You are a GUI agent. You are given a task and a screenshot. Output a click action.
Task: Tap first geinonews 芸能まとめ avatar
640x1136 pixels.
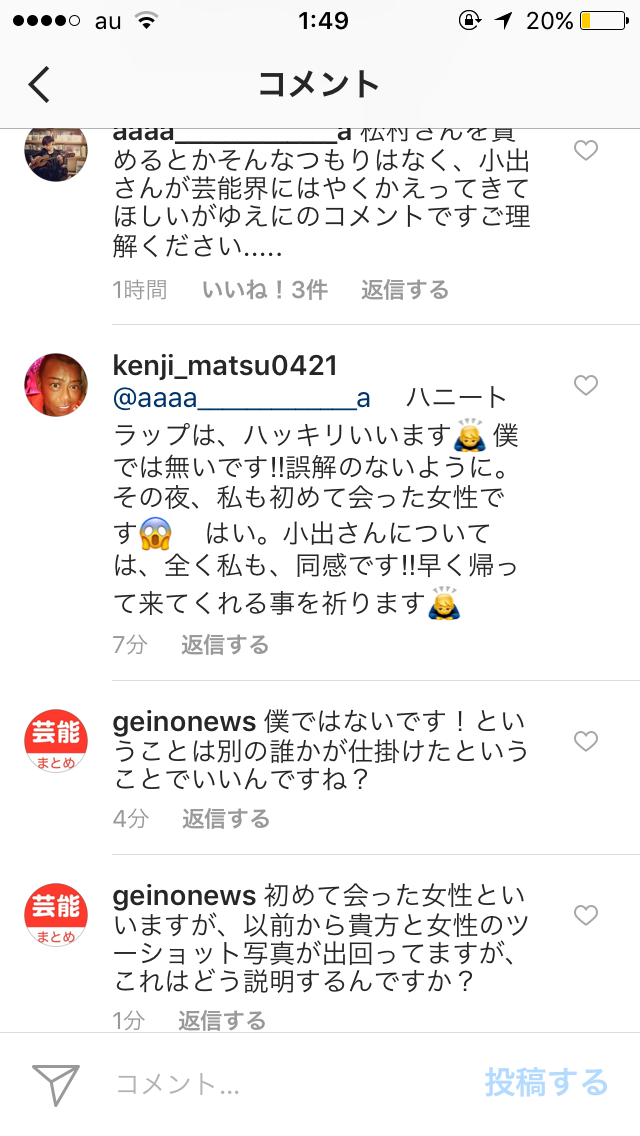57,740
